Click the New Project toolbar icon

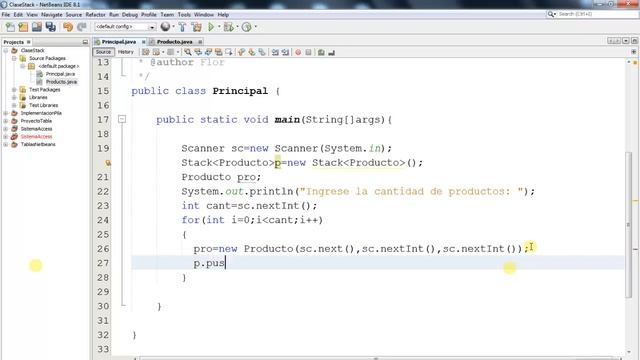[x=23, y=27]
